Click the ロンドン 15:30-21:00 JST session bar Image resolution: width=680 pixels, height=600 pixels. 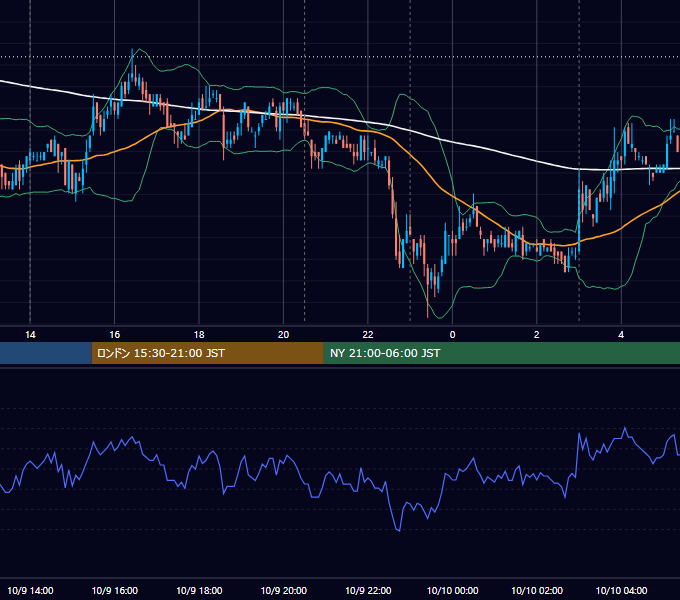tap(207, 353)
